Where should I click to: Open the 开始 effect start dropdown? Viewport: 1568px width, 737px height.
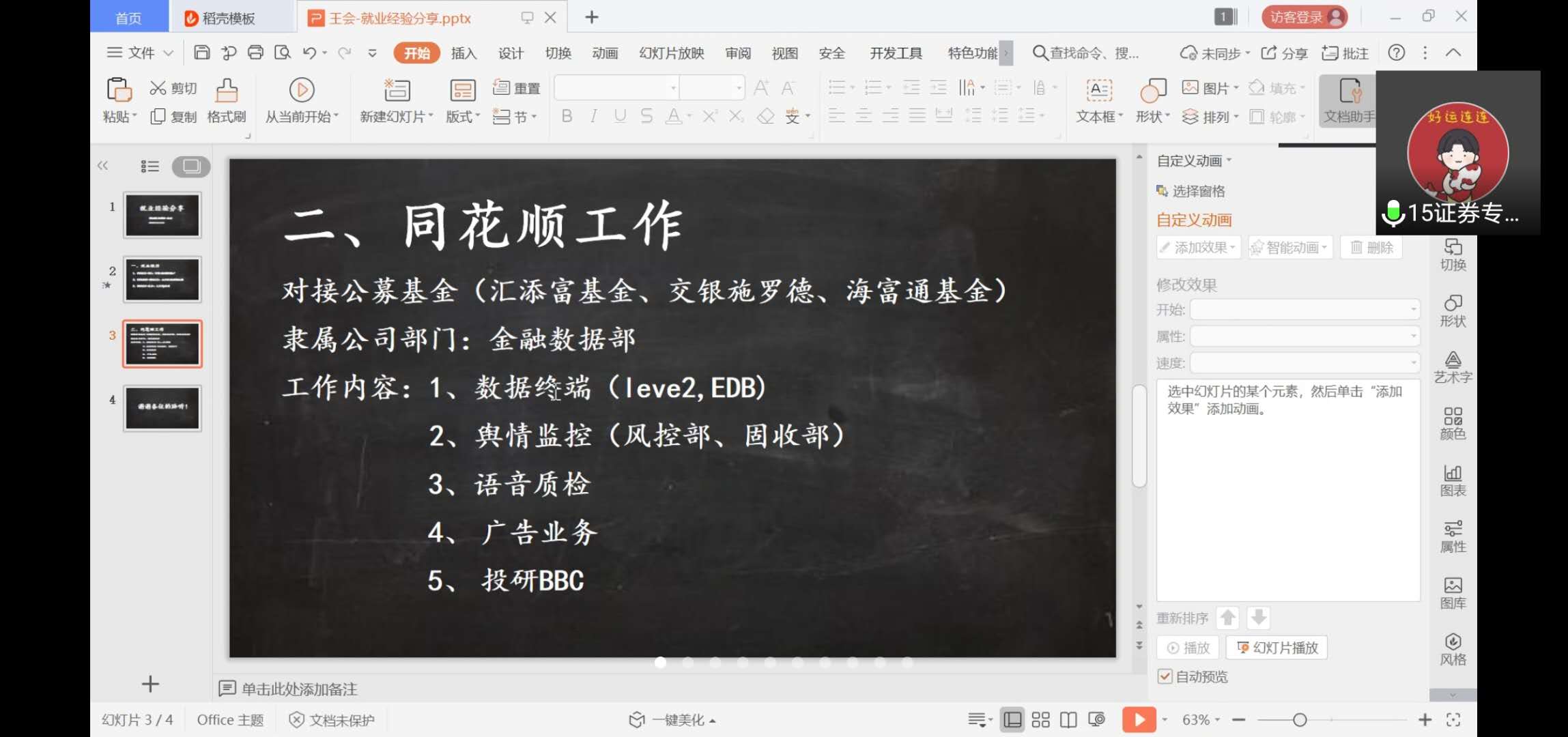[x=1305, y=310]
